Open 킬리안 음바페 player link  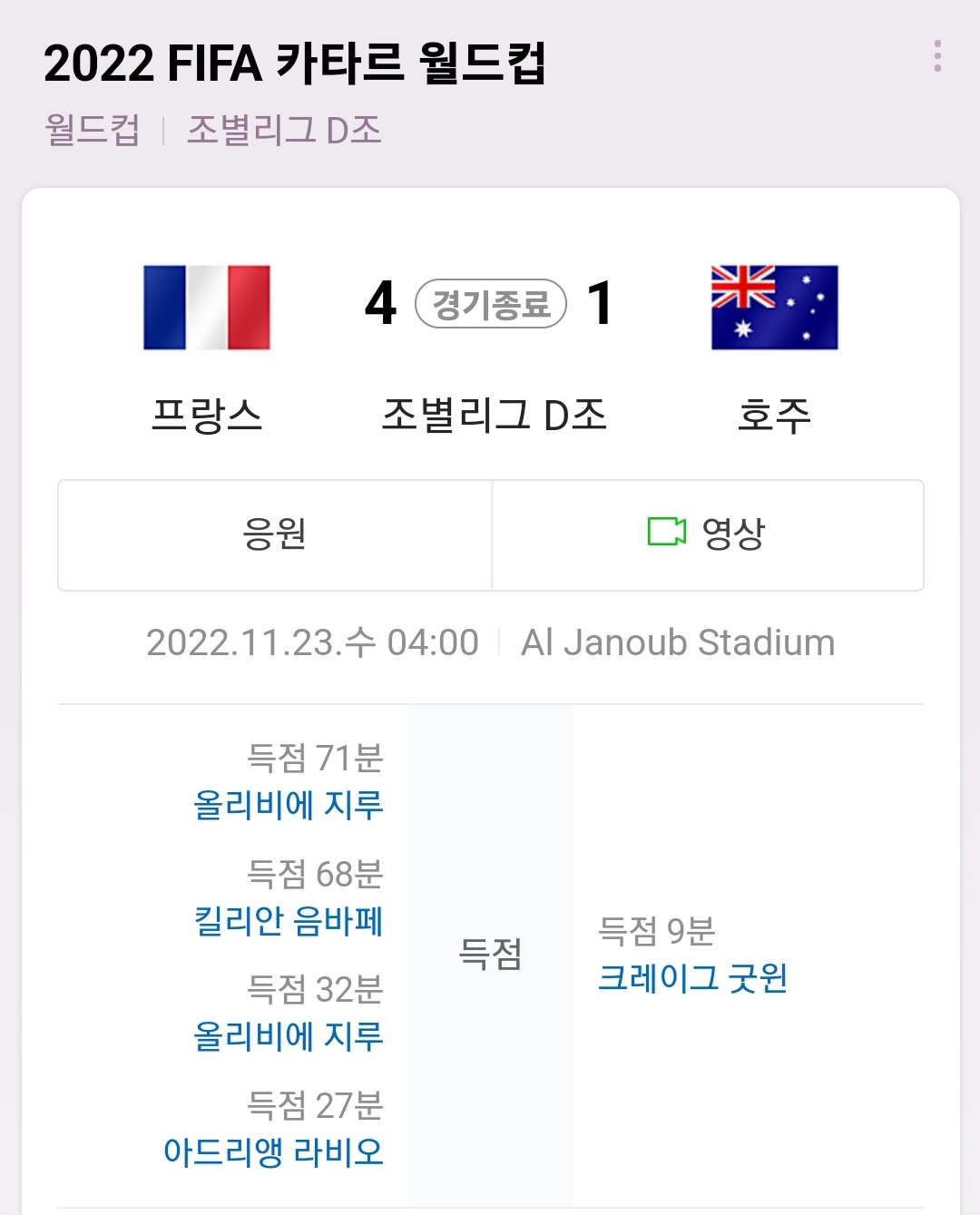coord(289,921)
